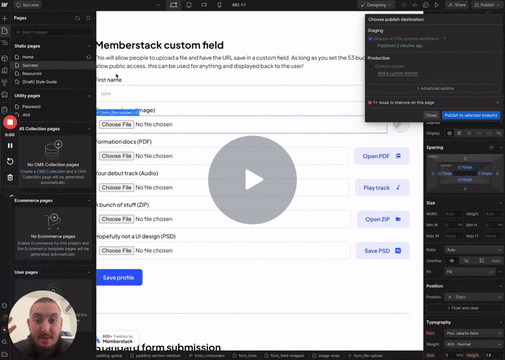Collapse Ecommerce pages section
The height and width of the screenshot is (360, 505).
(x=89, y=201)
